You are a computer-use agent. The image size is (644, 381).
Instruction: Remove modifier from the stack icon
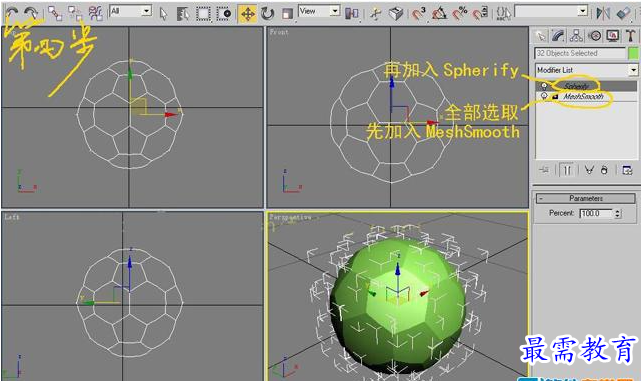(604, 170)
